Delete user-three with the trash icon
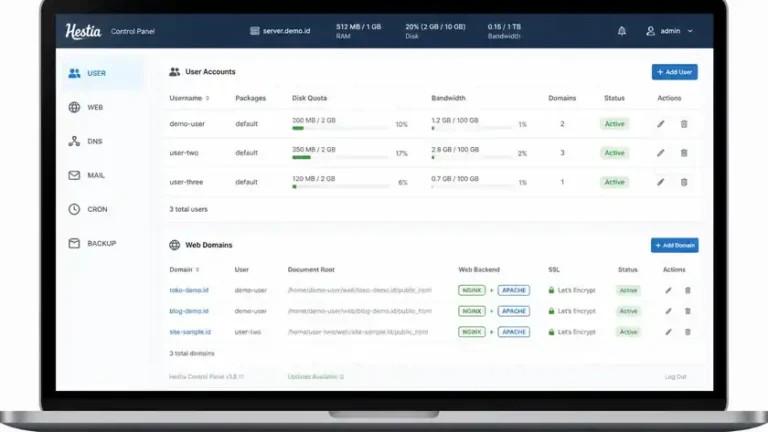Image resolution: width=768 pixels, height=432 pixels. click(x=684, y=182)
